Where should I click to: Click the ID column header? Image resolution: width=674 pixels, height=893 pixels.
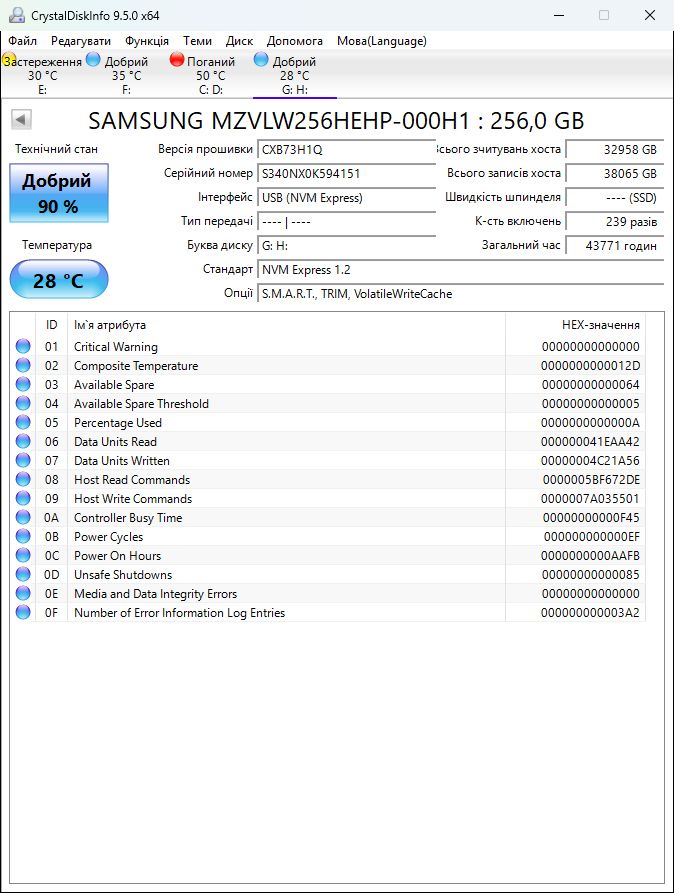[51, 325]
